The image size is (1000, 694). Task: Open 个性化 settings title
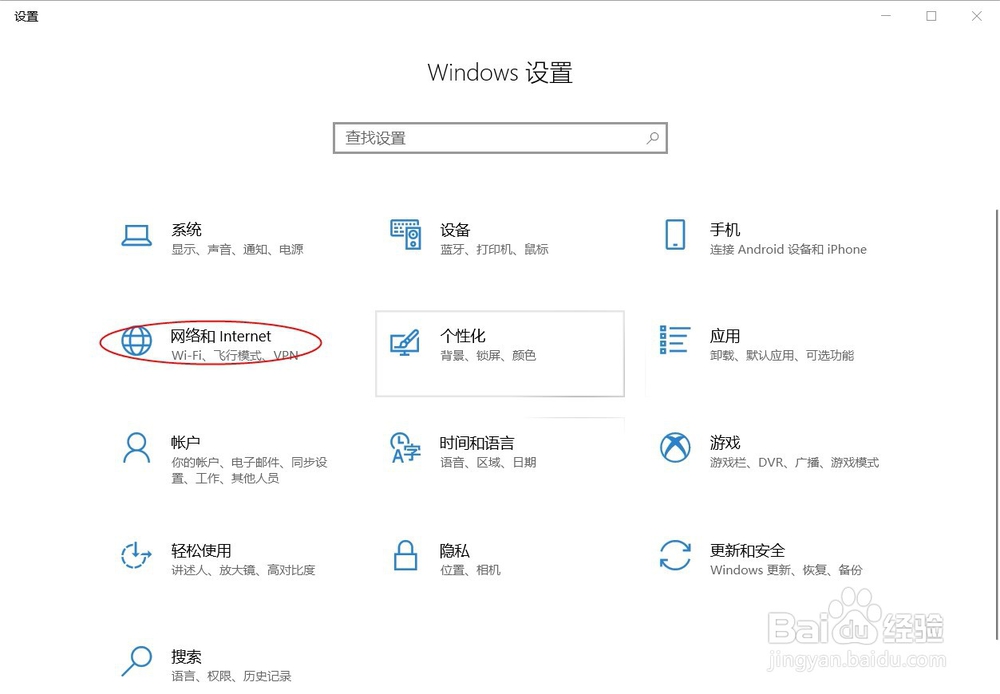(x=463, y=336)
